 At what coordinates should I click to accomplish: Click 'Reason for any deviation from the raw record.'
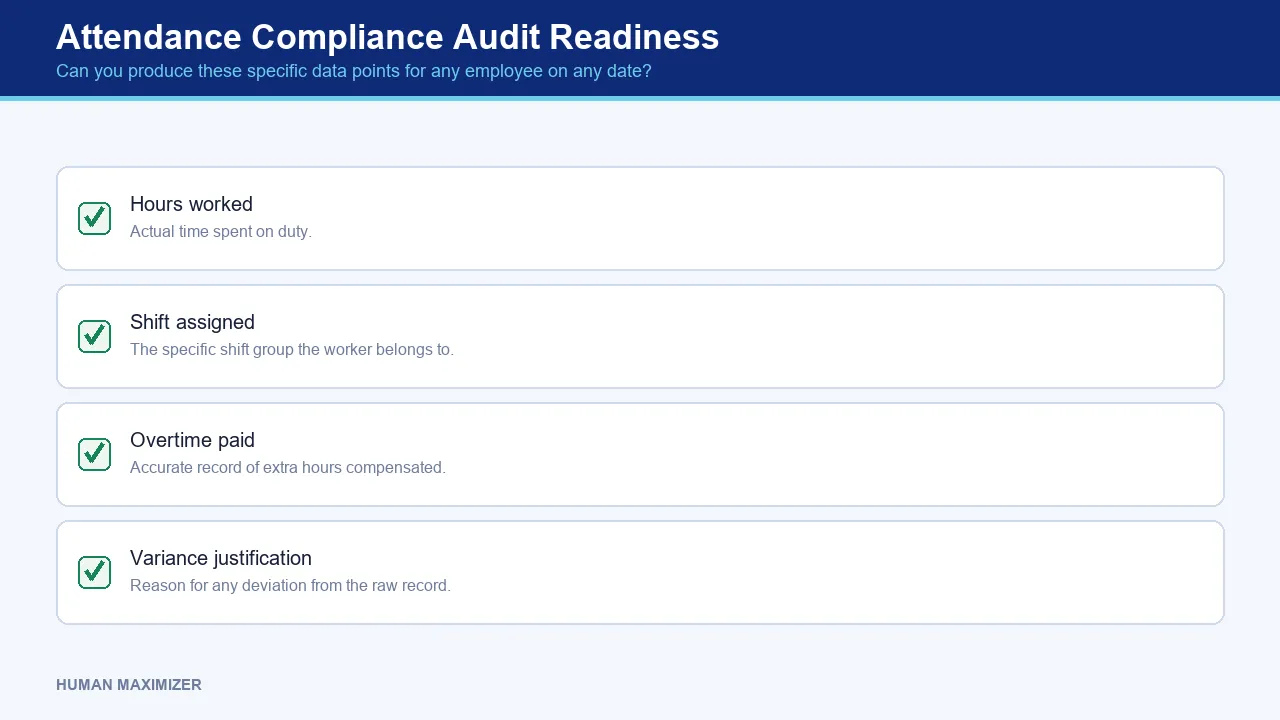[x=290, y=585]
